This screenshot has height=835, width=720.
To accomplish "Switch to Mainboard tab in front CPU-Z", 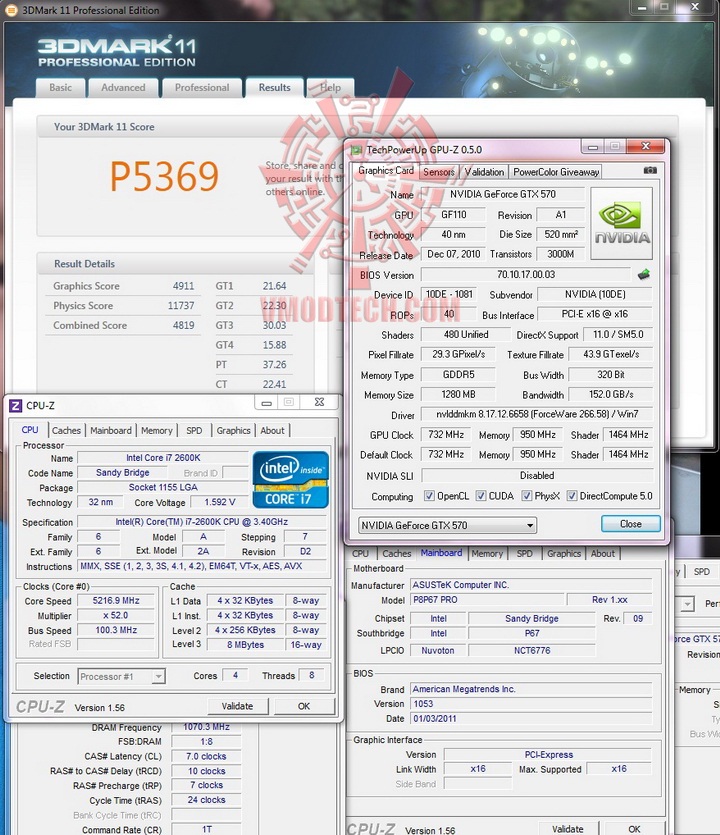I will [111, 430].
